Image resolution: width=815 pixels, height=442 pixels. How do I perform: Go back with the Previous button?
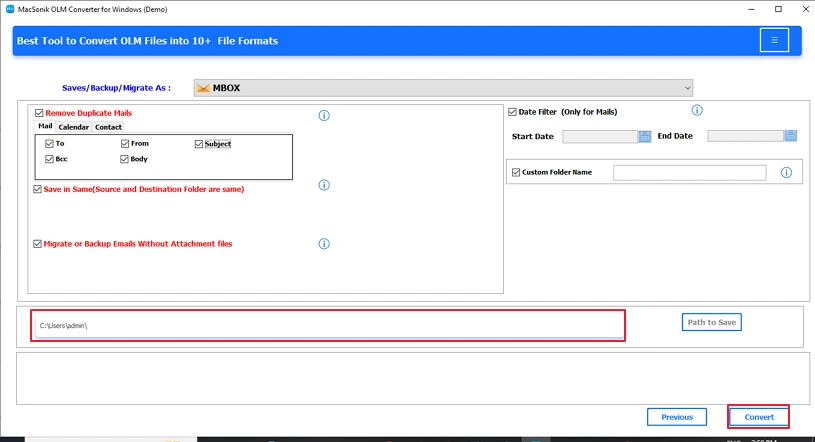pyautogui.click(x=676, y=417)
